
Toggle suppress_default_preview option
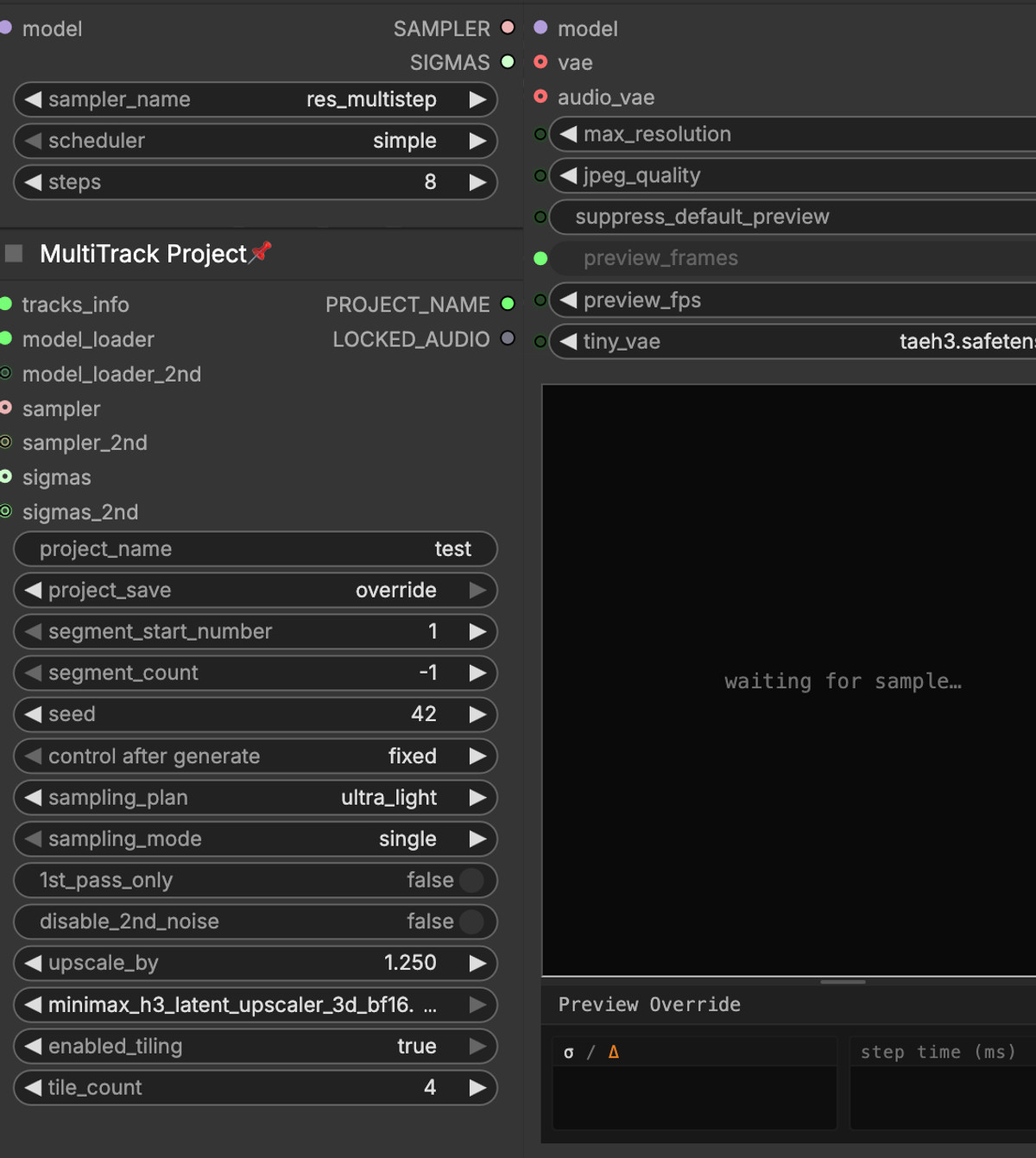coord(793,217)
